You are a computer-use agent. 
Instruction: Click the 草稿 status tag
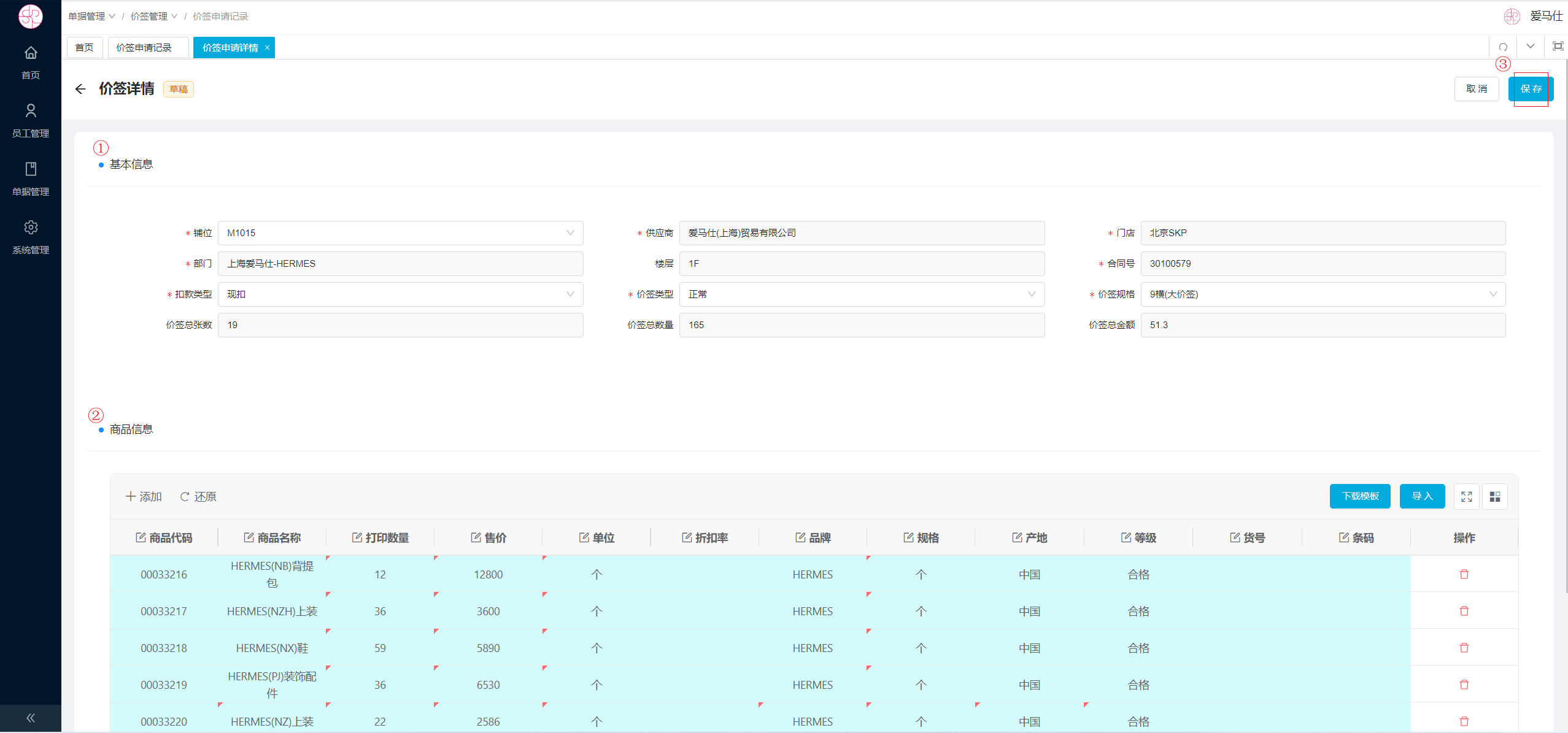[x=179, y=89]
